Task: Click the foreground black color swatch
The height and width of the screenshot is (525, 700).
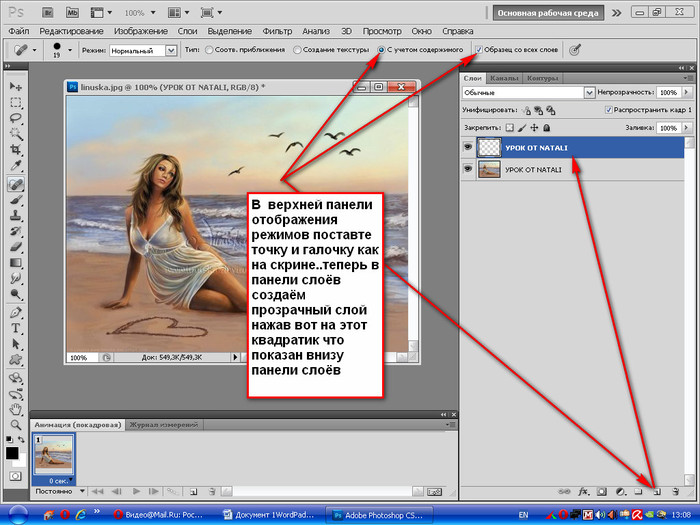Action: (x=12, y=453)
